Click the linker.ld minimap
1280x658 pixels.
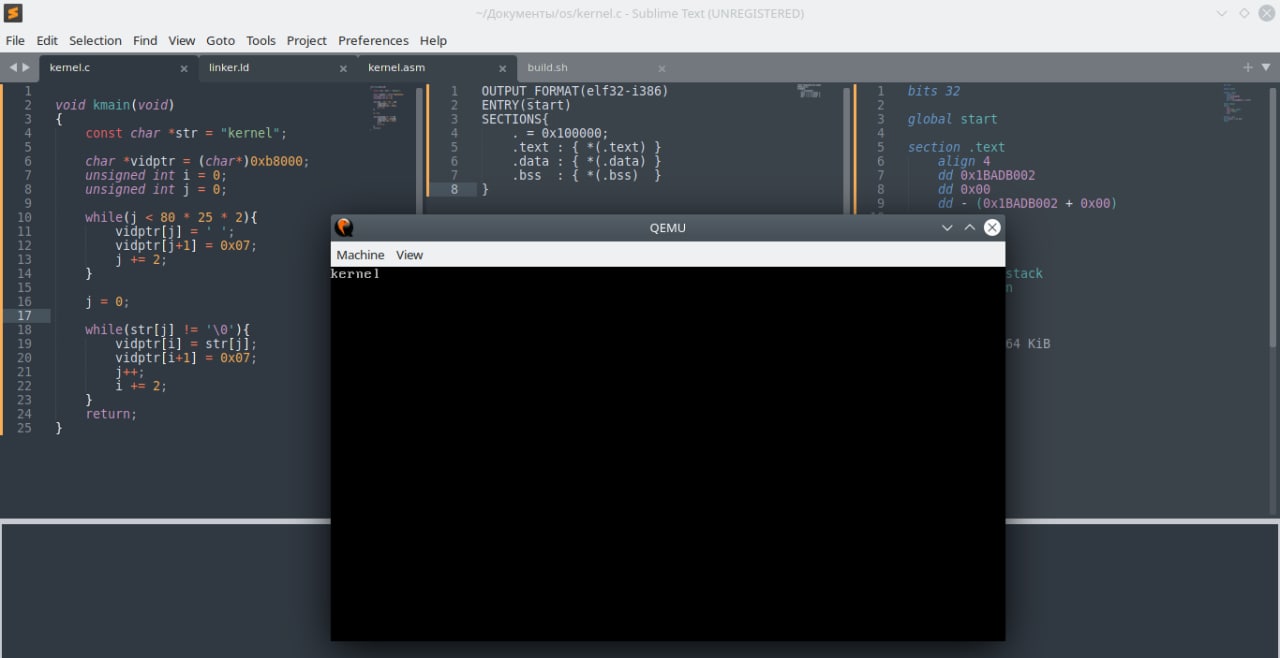[x=809, y=90]
